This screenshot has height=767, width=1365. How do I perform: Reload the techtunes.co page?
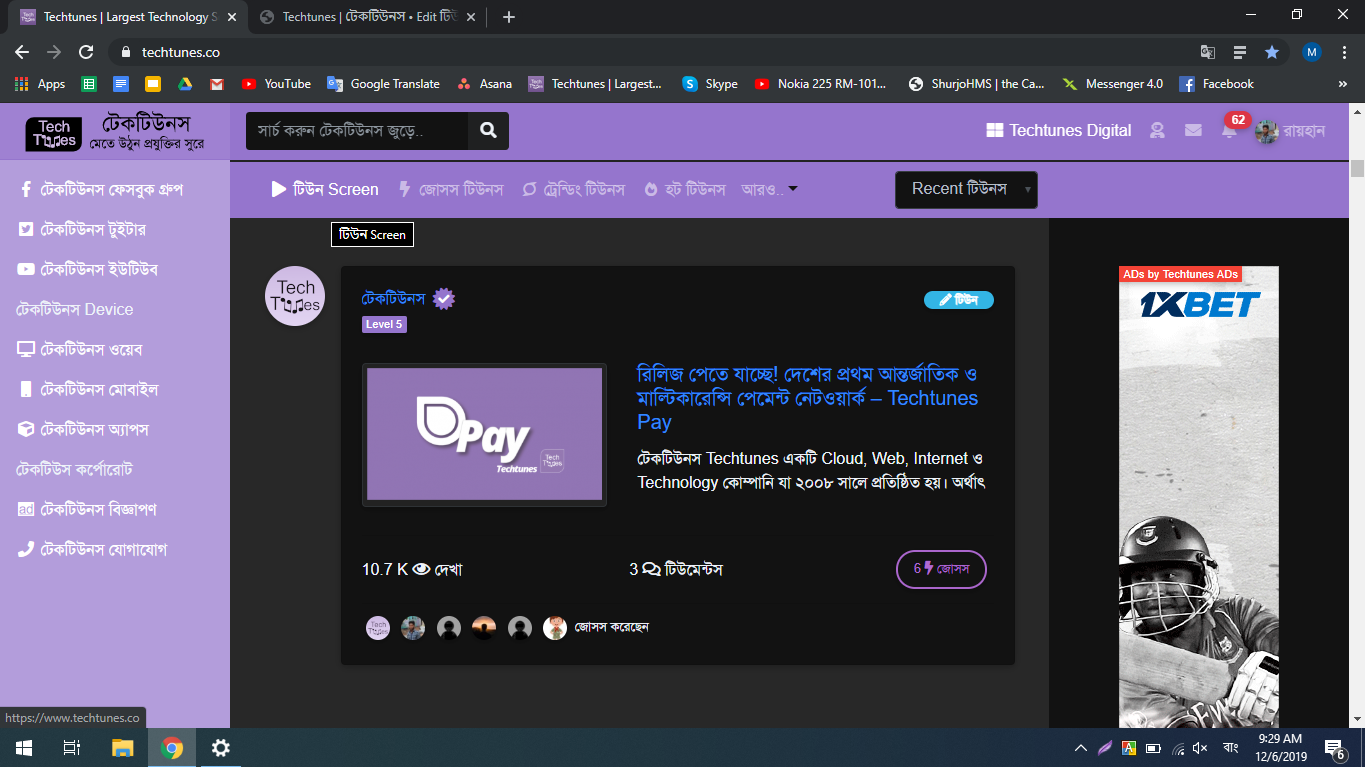[x=86, y=52]
